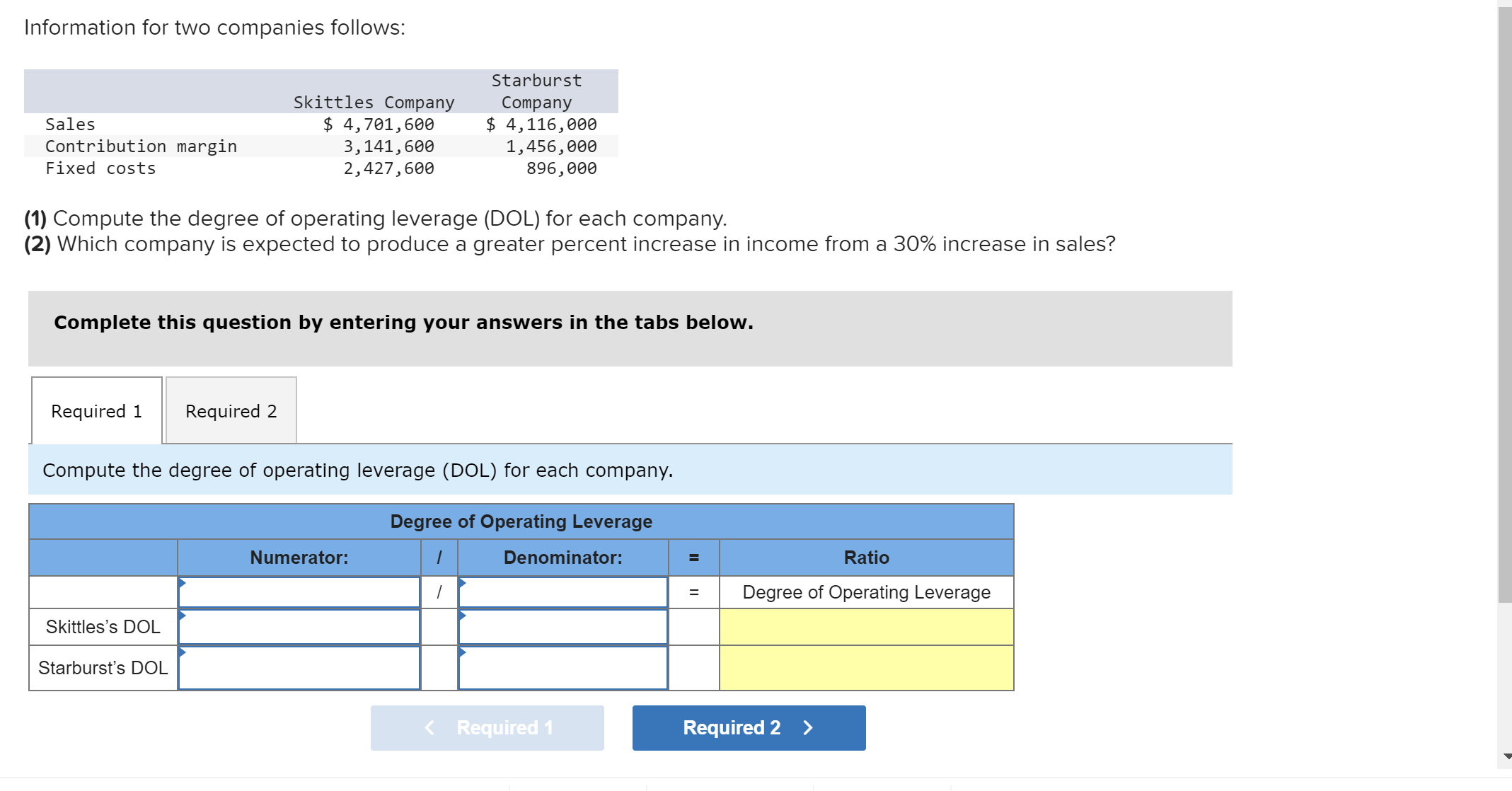Click dropdown triangle in Skittles numerator cell
The image size is (1512, 791).
pyautogui.click(x=183, y=616)
